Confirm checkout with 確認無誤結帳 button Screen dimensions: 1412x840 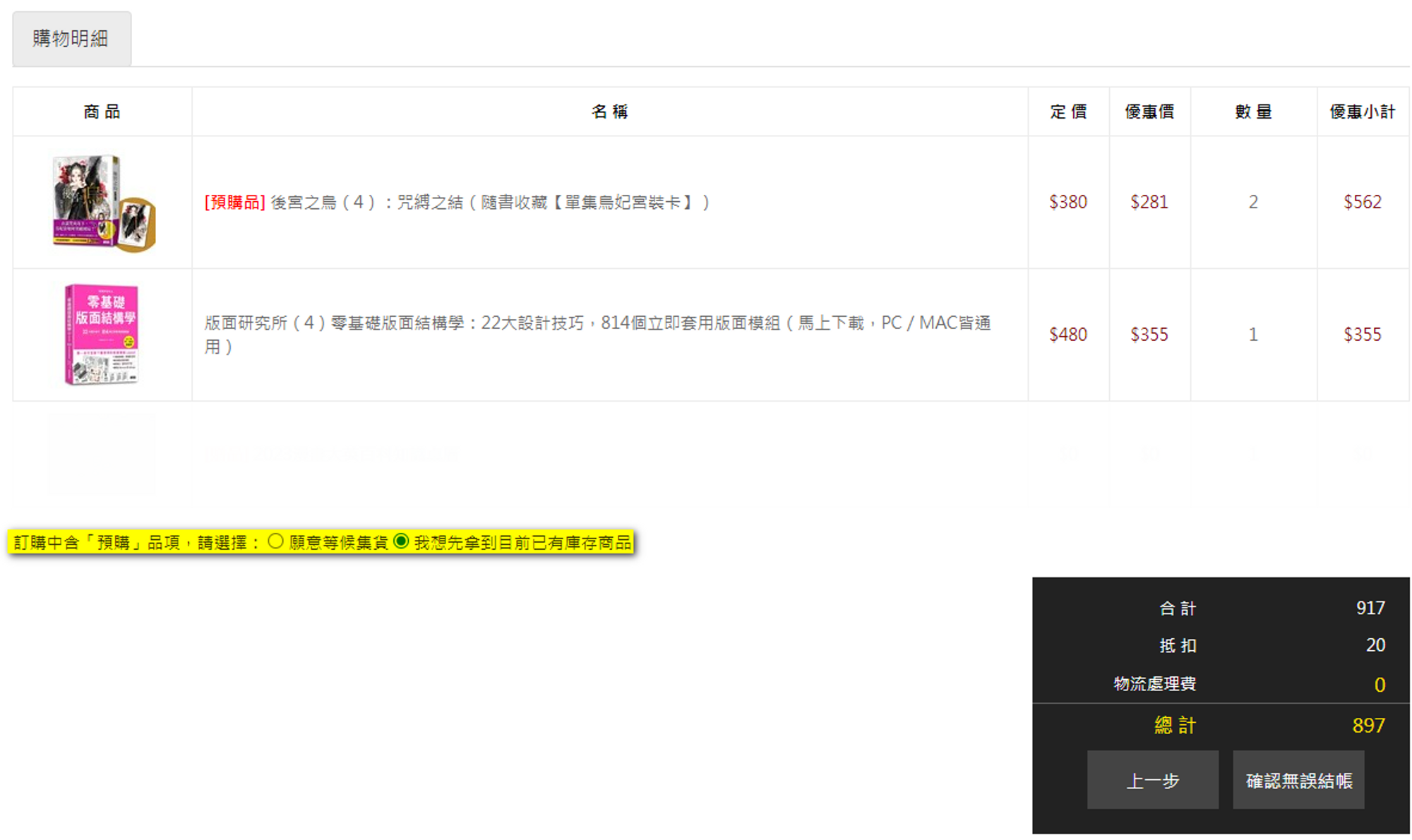point(1298,780)
